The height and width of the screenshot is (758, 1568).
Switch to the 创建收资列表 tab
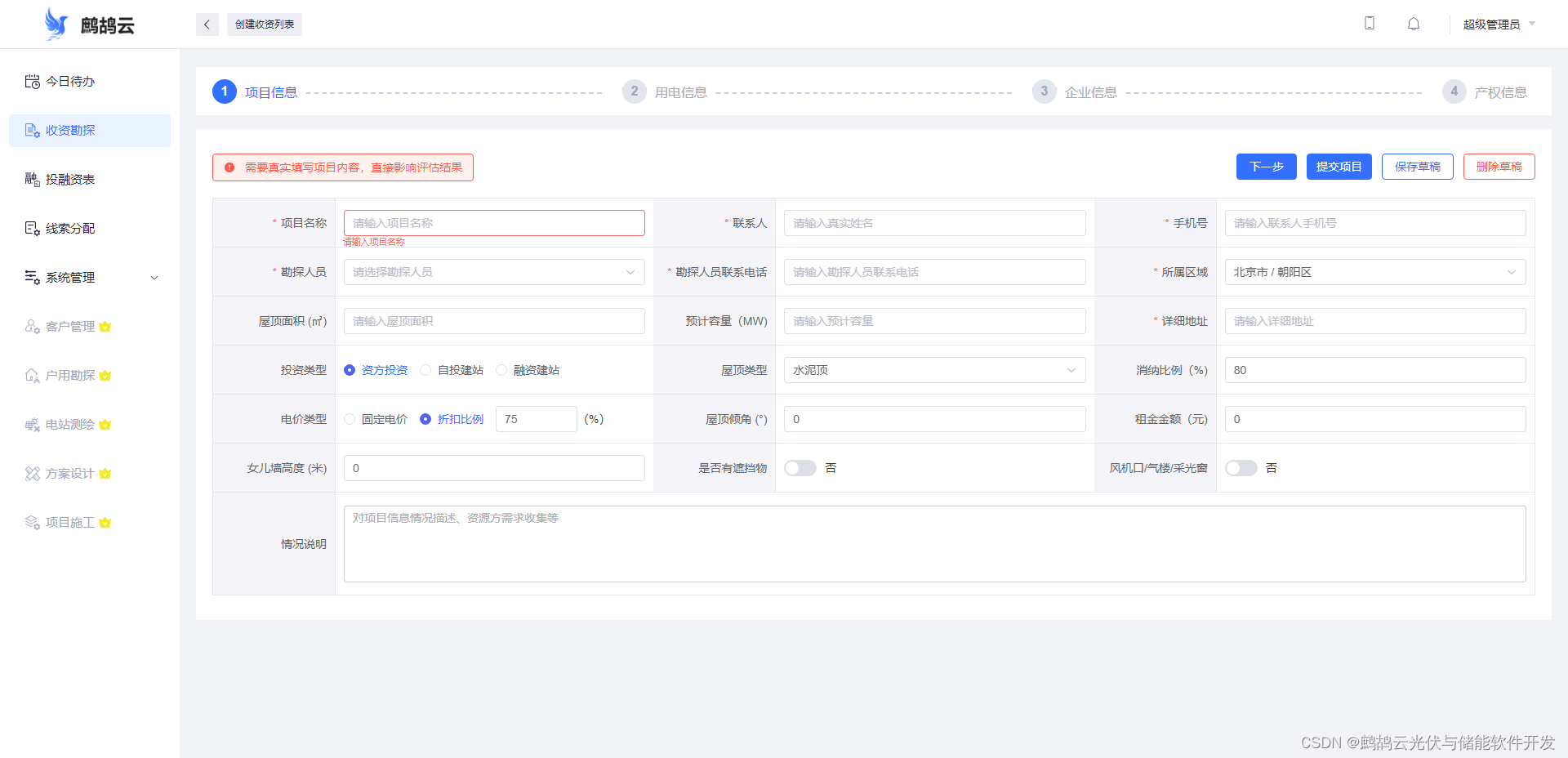tap(265, 25)
